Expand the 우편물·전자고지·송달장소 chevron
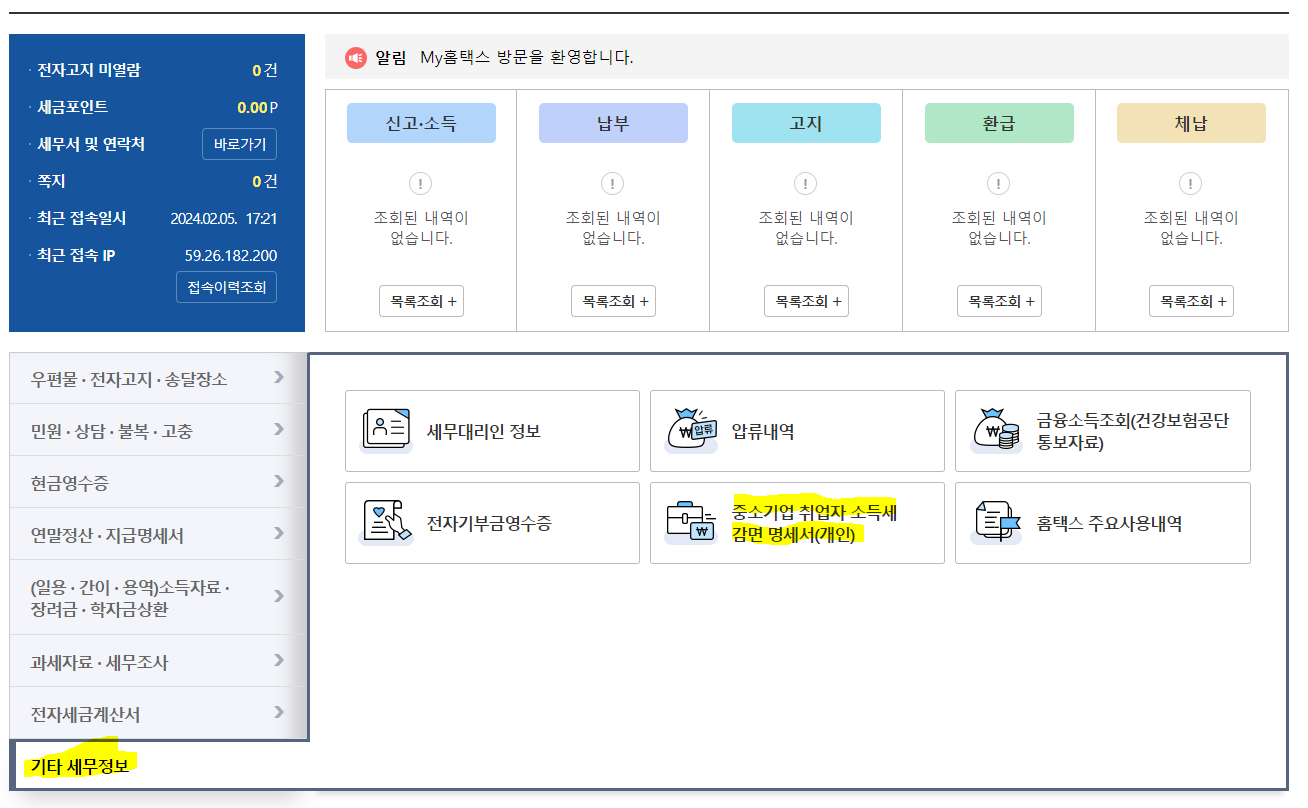1308x808 pixels. point(279,378)
